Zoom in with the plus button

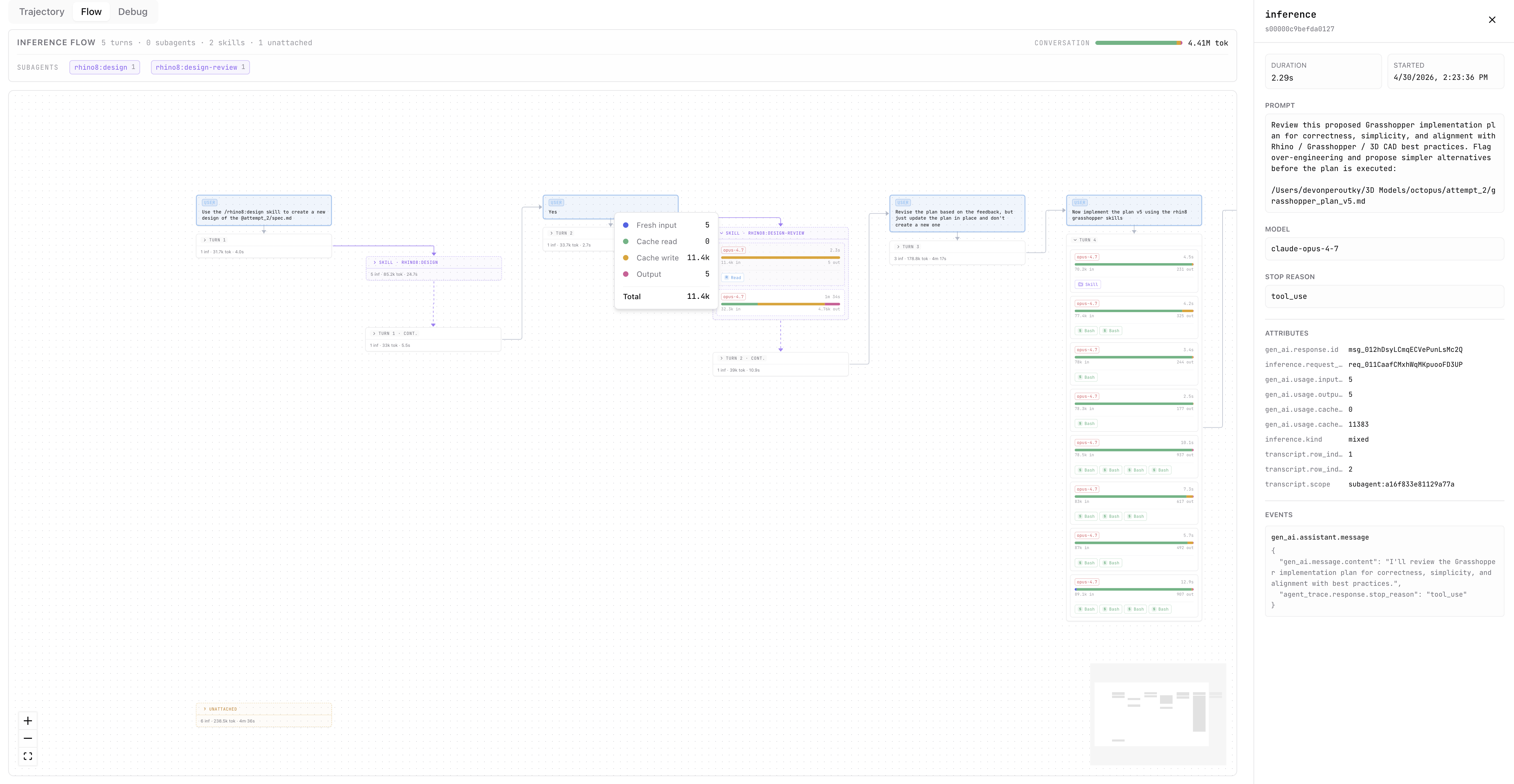(x=28, y=721)
